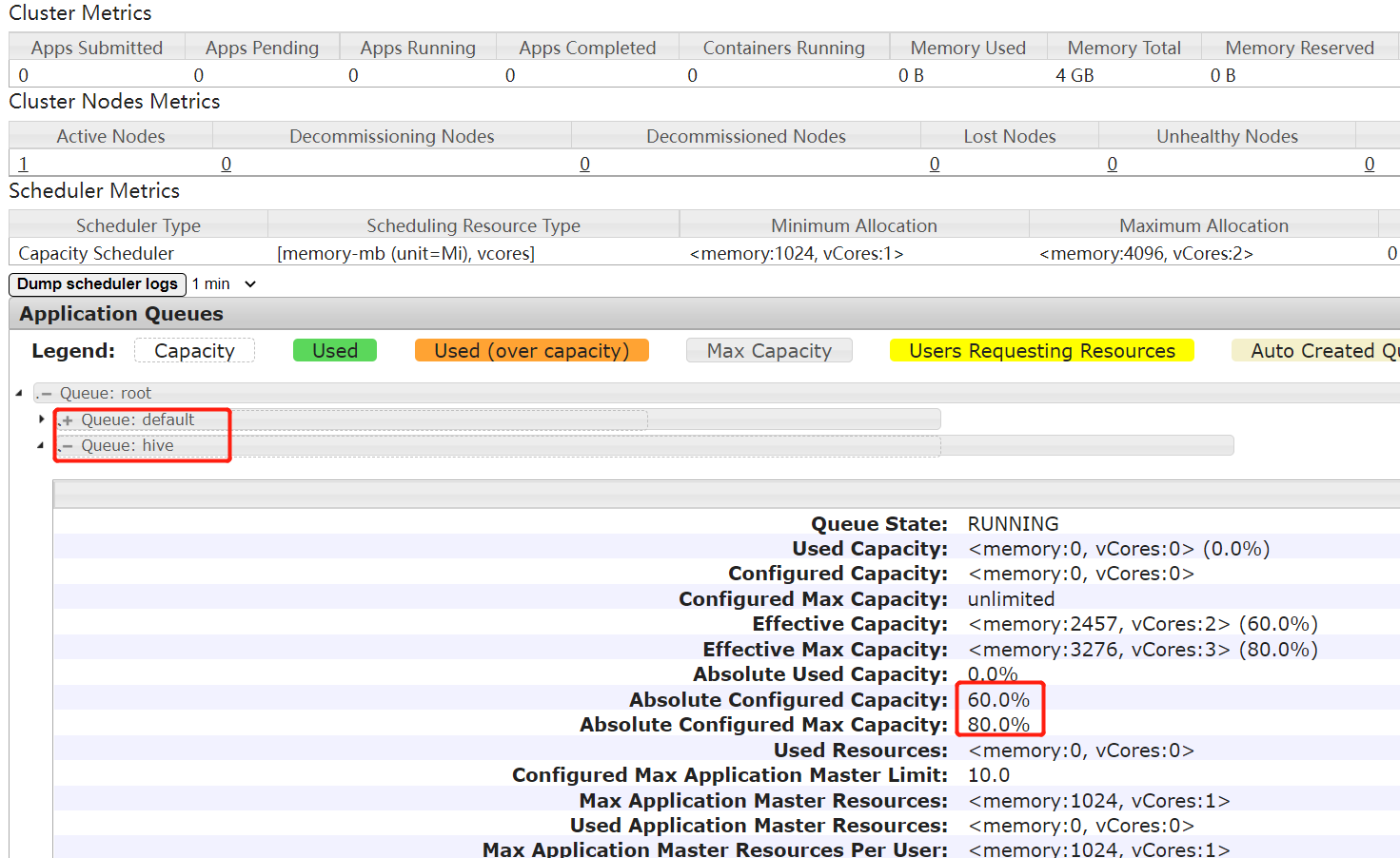Click the unlimited Configured Max Capacity value
The height and width of the screenshot is (858, 1400).
tap(1011, 599)
